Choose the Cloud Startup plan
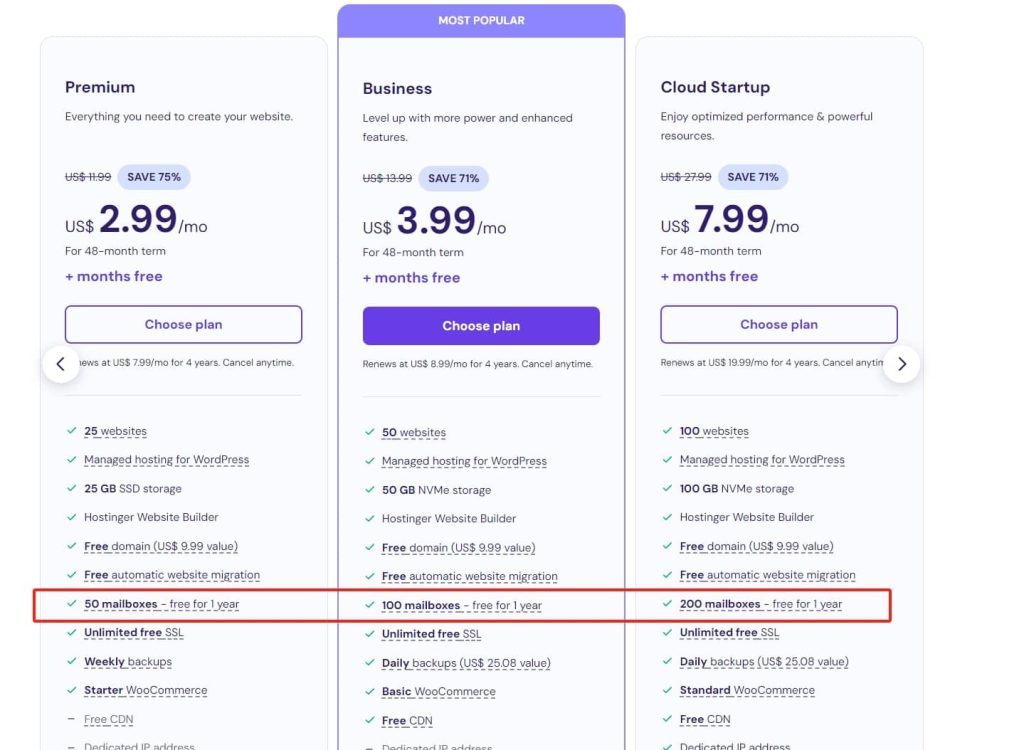The height and width of the screenshot is (750, 1024). (x=779, y=324)
